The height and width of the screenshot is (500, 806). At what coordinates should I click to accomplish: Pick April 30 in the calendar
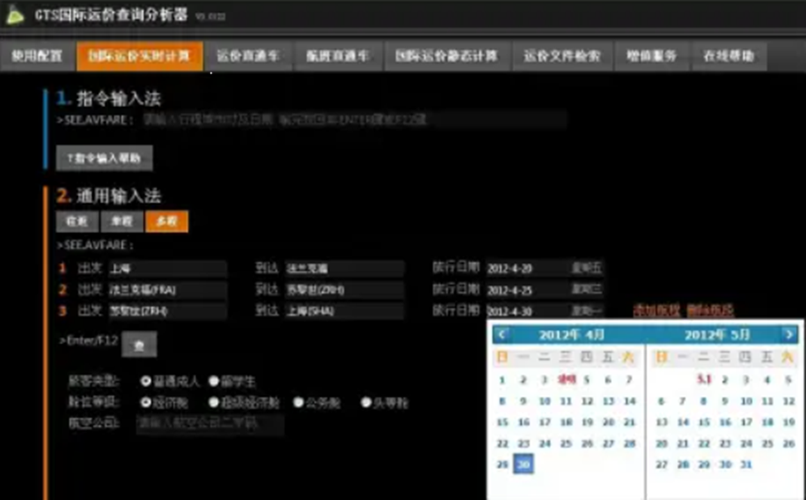coord(523,464)
